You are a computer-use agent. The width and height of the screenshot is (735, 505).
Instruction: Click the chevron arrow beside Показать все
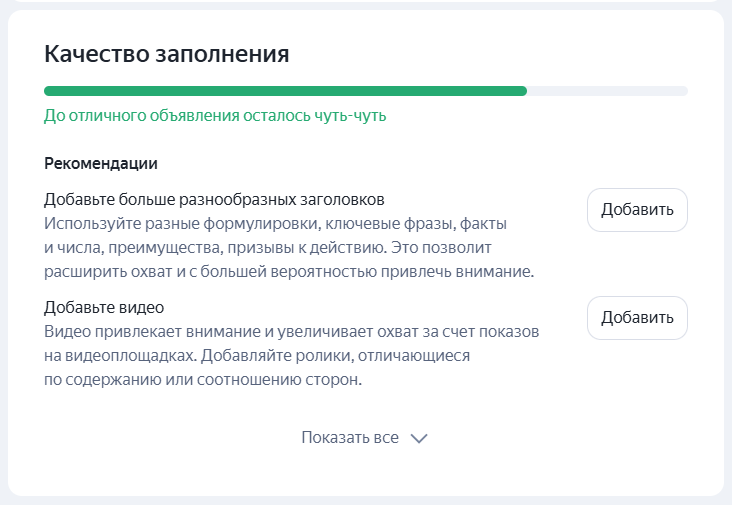(x=419, y=438)
